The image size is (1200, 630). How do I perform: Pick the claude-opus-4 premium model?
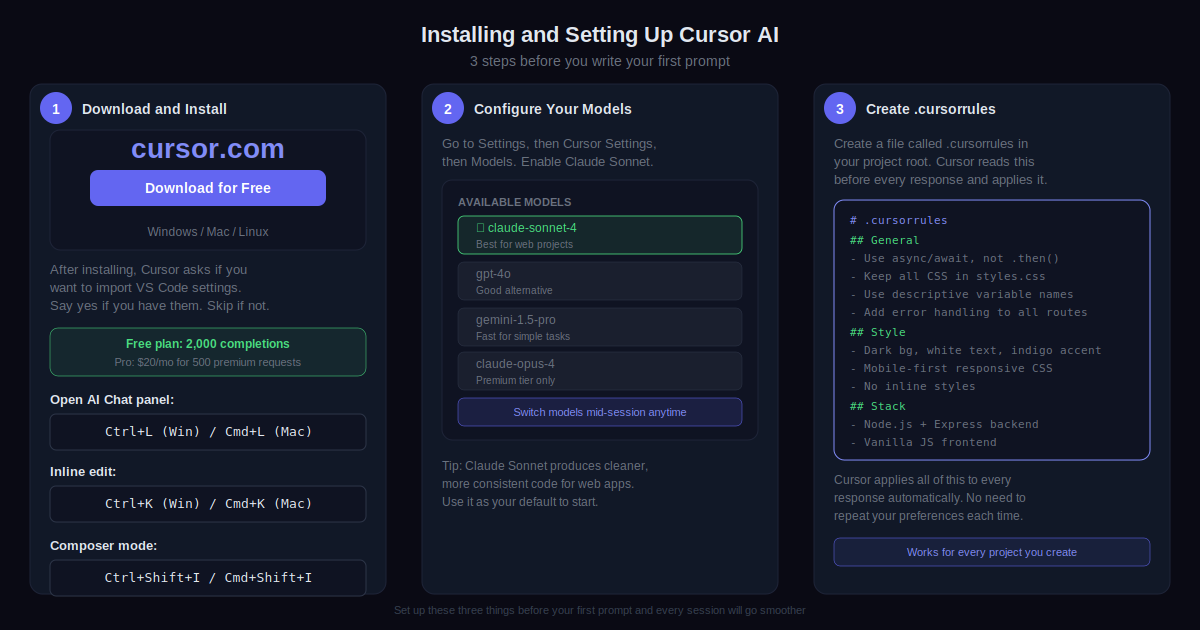(x=600, y=371)
